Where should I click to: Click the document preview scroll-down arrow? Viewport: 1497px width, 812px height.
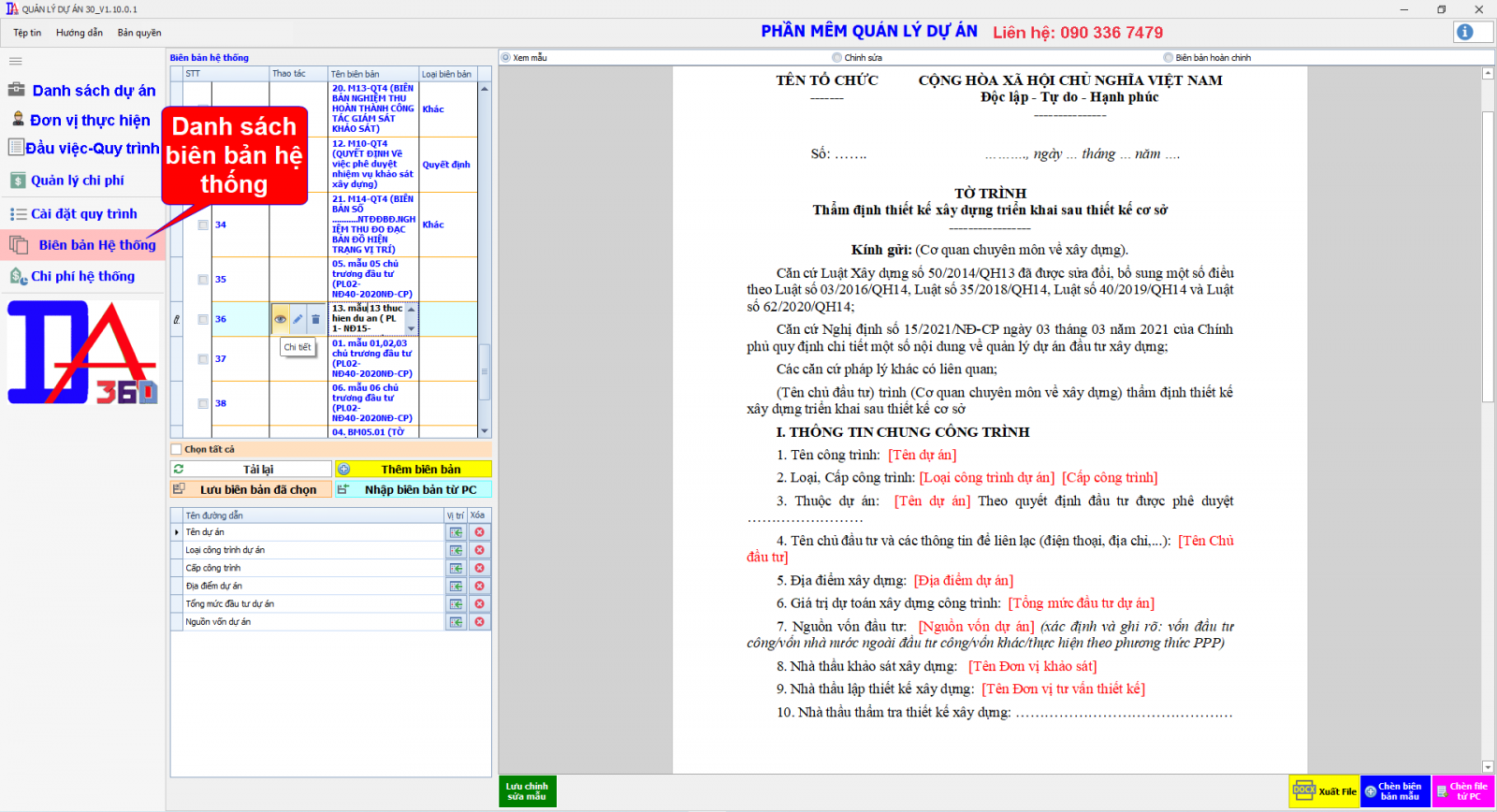coord(1488,767)
